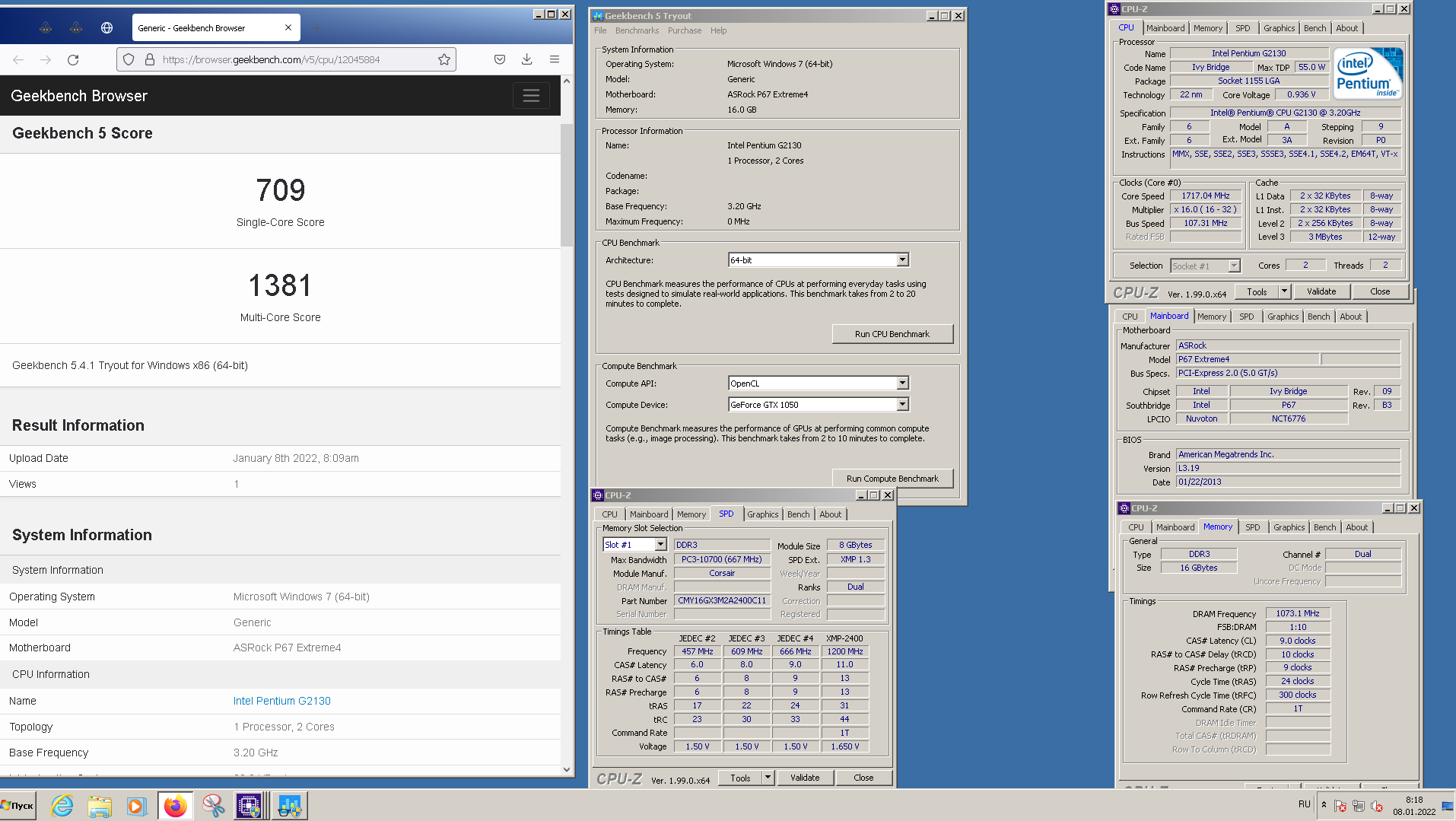Click the site padlock security icon
Image resolution: width=1456 pixels, height=821 pixels.
(150, 59)
